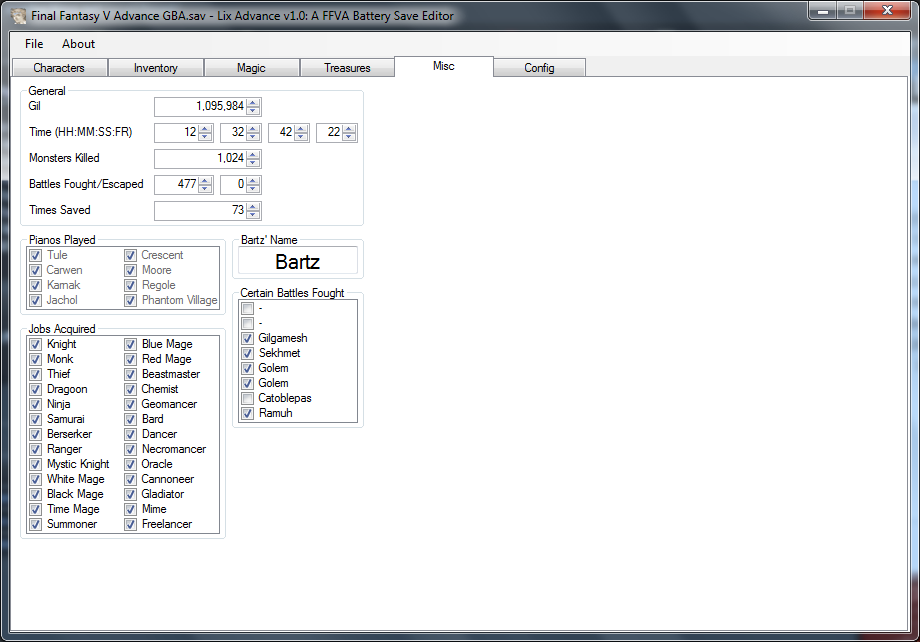Uncheck the Mystic Knight job
Image resolution: width=920 pixels, height=642 pixels.
(x=36, y=464)
